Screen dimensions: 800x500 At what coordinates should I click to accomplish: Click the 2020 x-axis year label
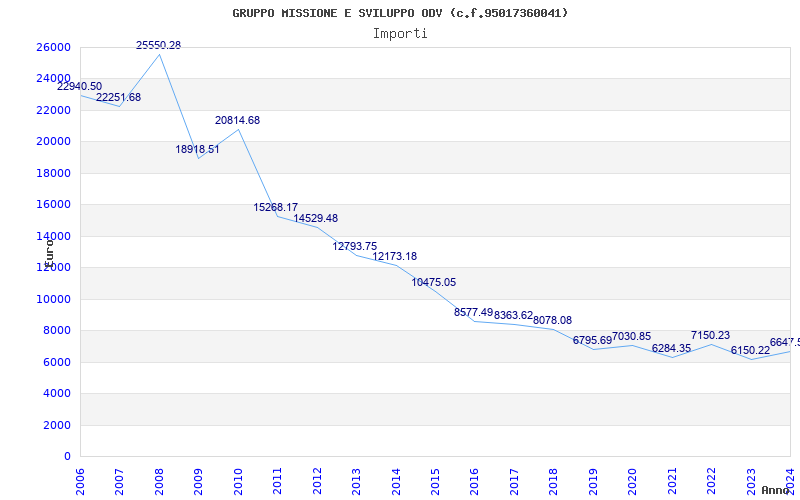pos(633,482)
